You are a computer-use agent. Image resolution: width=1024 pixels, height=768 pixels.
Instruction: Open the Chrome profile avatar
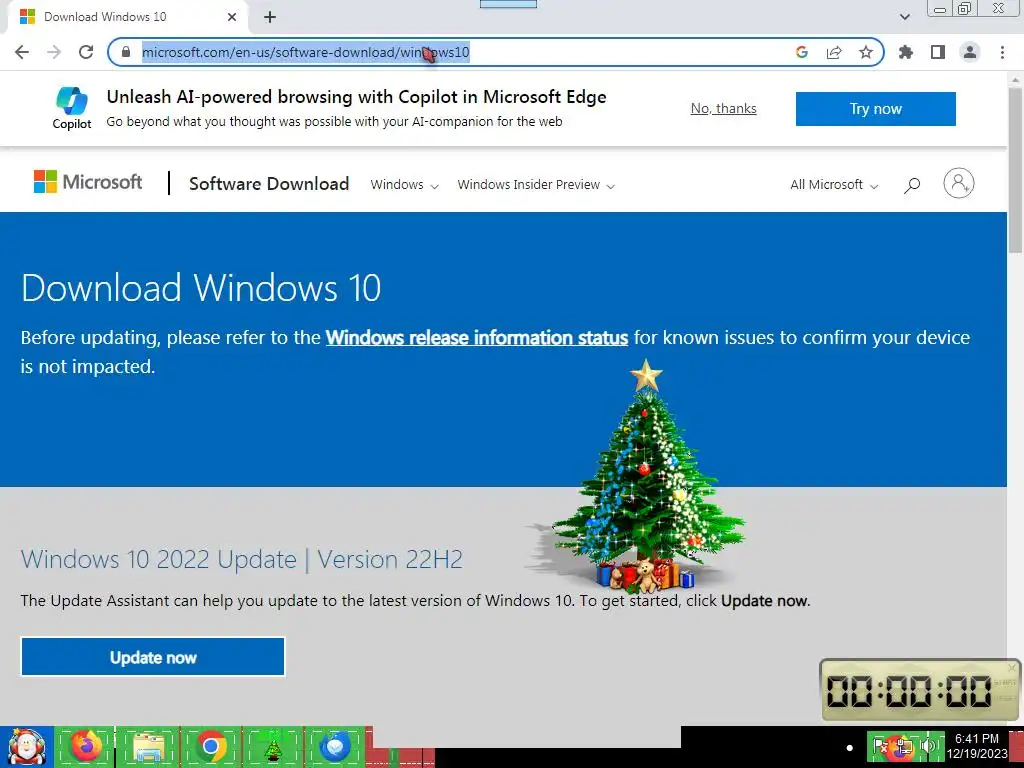pos(970,52)
